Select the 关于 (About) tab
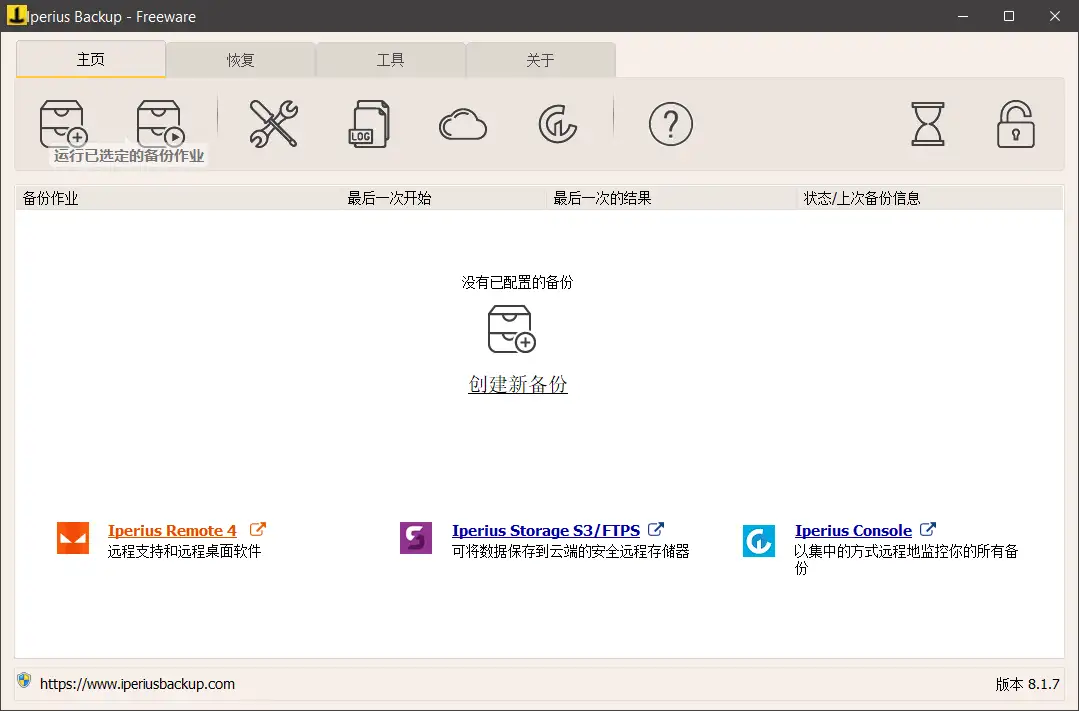Image resolution: width=1079 pixels, height=711 pixels. (x=540, y=60)
